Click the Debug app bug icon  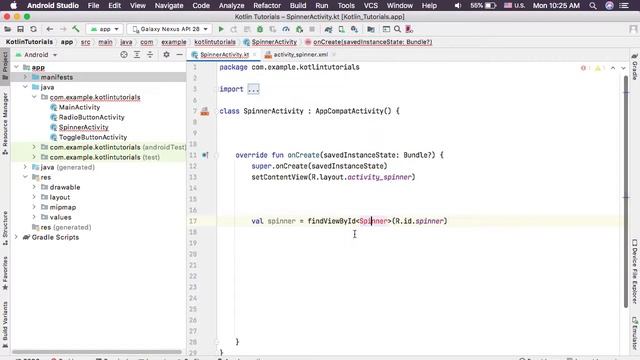click(x=260, y=29)
